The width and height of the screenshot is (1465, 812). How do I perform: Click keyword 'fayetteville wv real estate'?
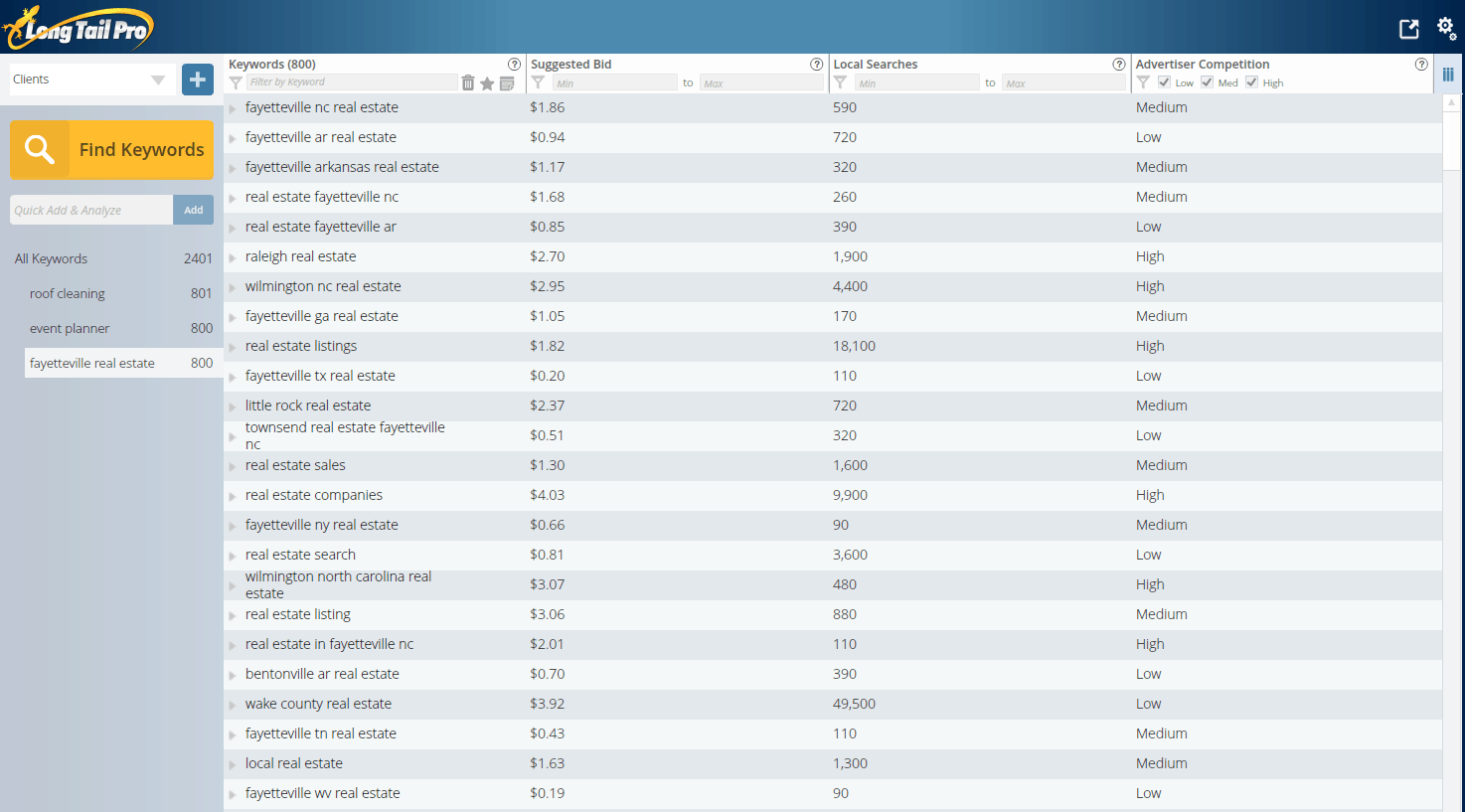click(x=323, y=793)
